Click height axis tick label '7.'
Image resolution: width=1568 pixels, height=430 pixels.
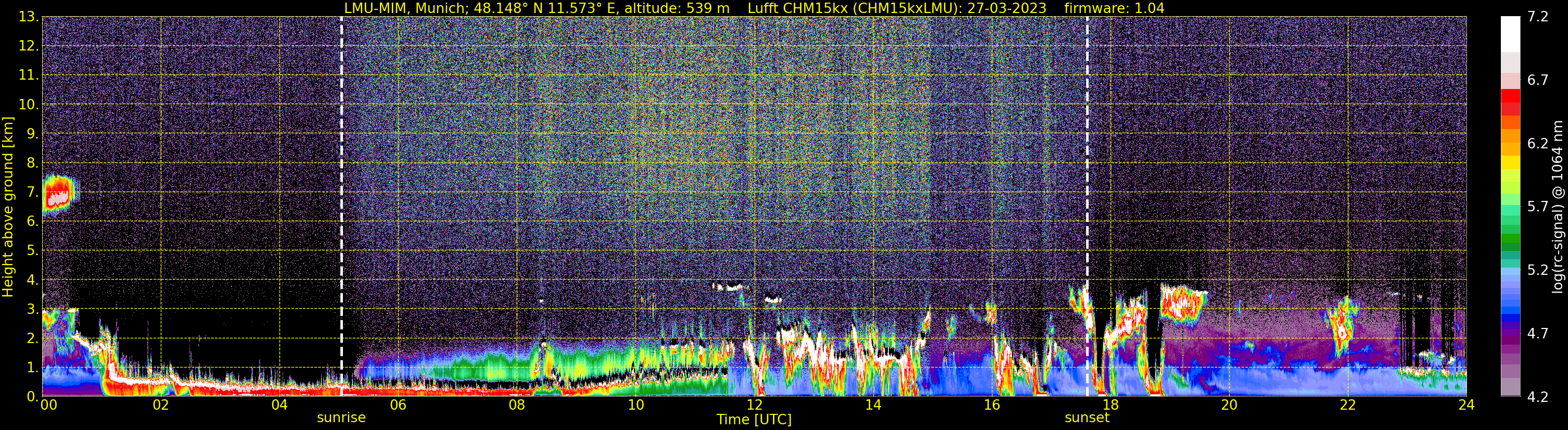[33, 193]
